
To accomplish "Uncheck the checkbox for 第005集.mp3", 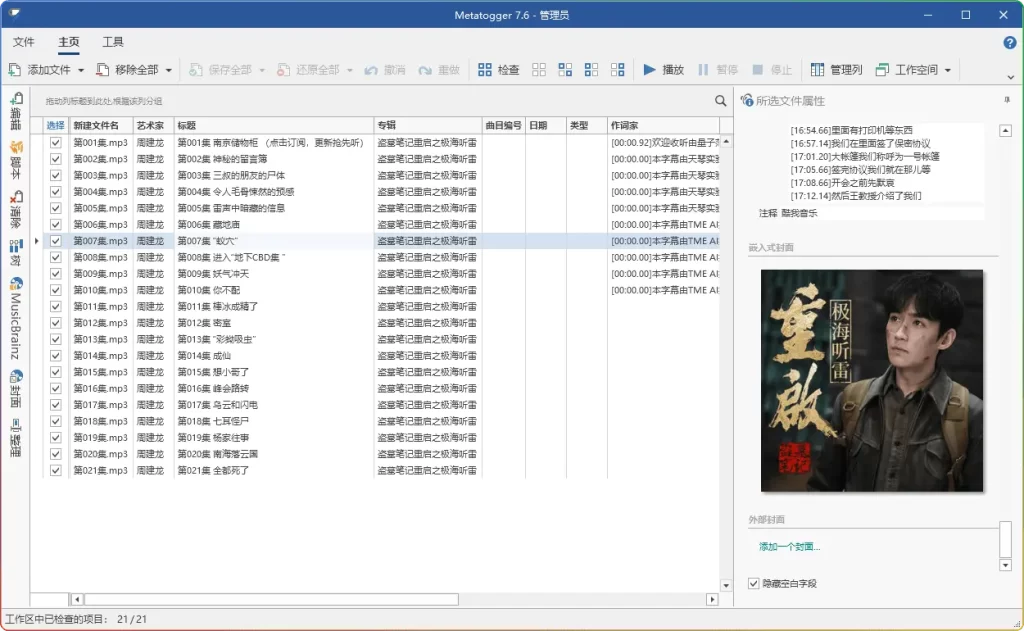I will click(56, 208).
